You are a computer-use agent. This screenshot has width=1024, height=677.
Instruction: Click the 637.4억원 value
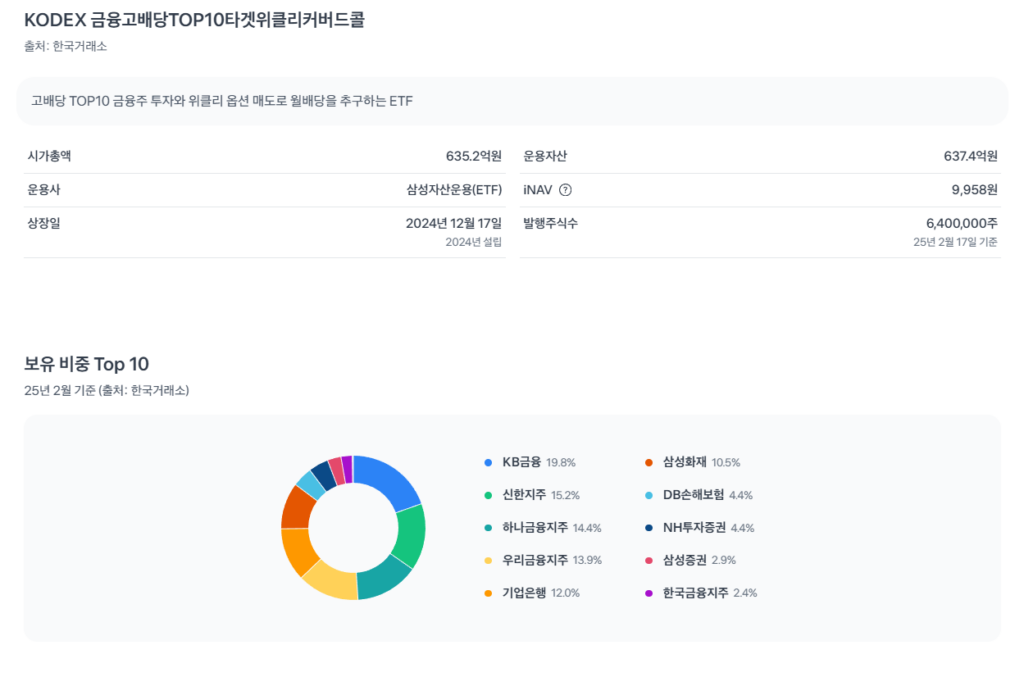(970, 156)
